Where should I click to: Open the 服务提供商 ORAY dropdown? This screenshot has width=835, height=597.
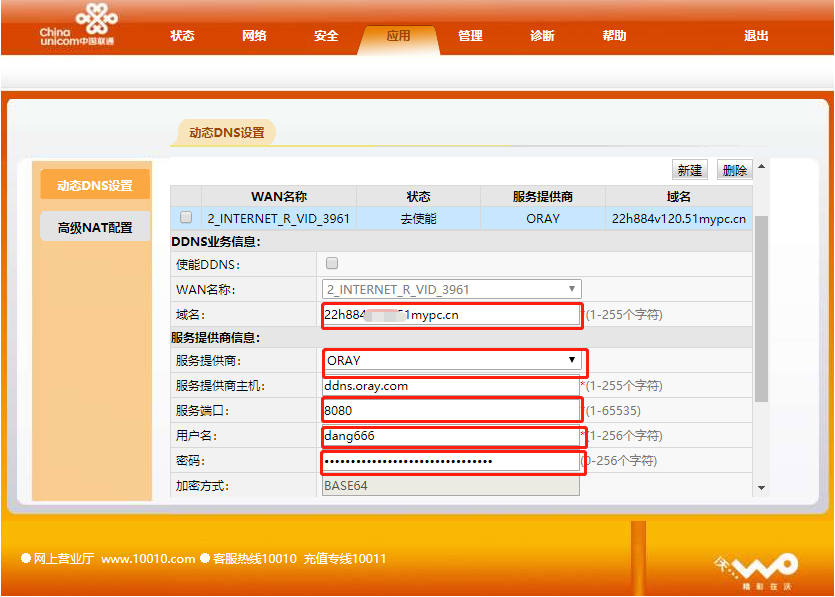click(452, 361)
